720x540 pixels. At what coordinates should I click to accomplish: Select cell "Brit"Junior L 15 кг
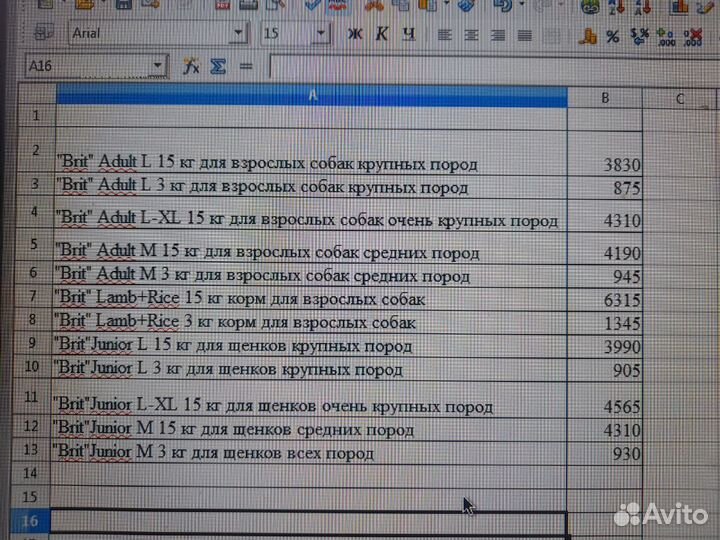[309, 345]
